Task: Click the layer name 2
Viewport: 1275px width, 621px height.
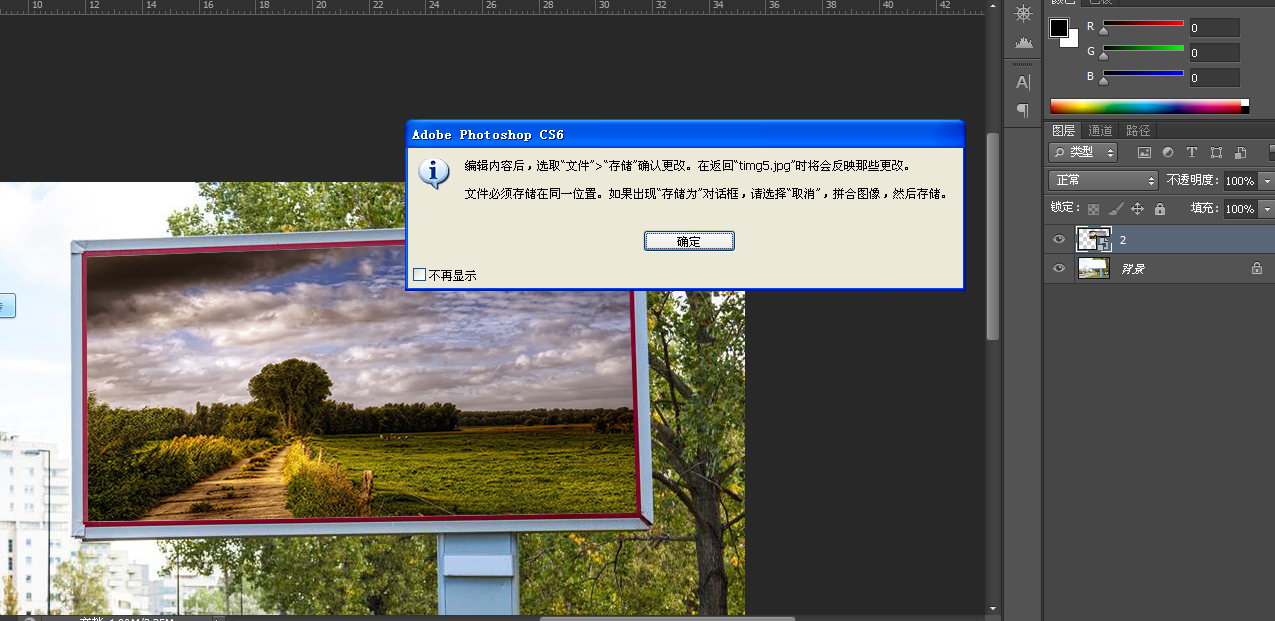Action: [1123, 240]
